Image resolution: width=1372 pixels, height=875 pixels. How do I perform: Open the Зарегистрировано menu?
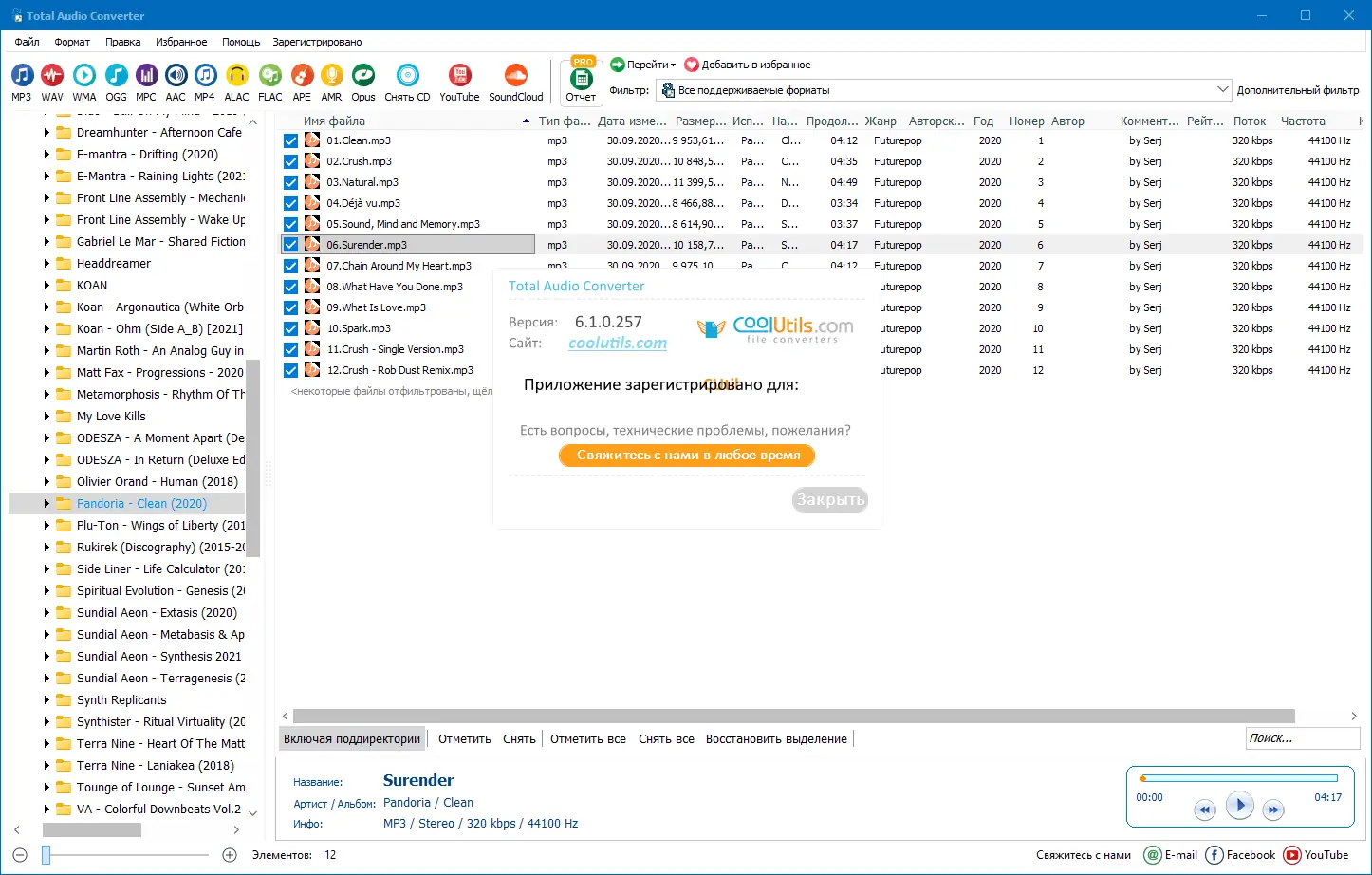click(x=317, y=42)
